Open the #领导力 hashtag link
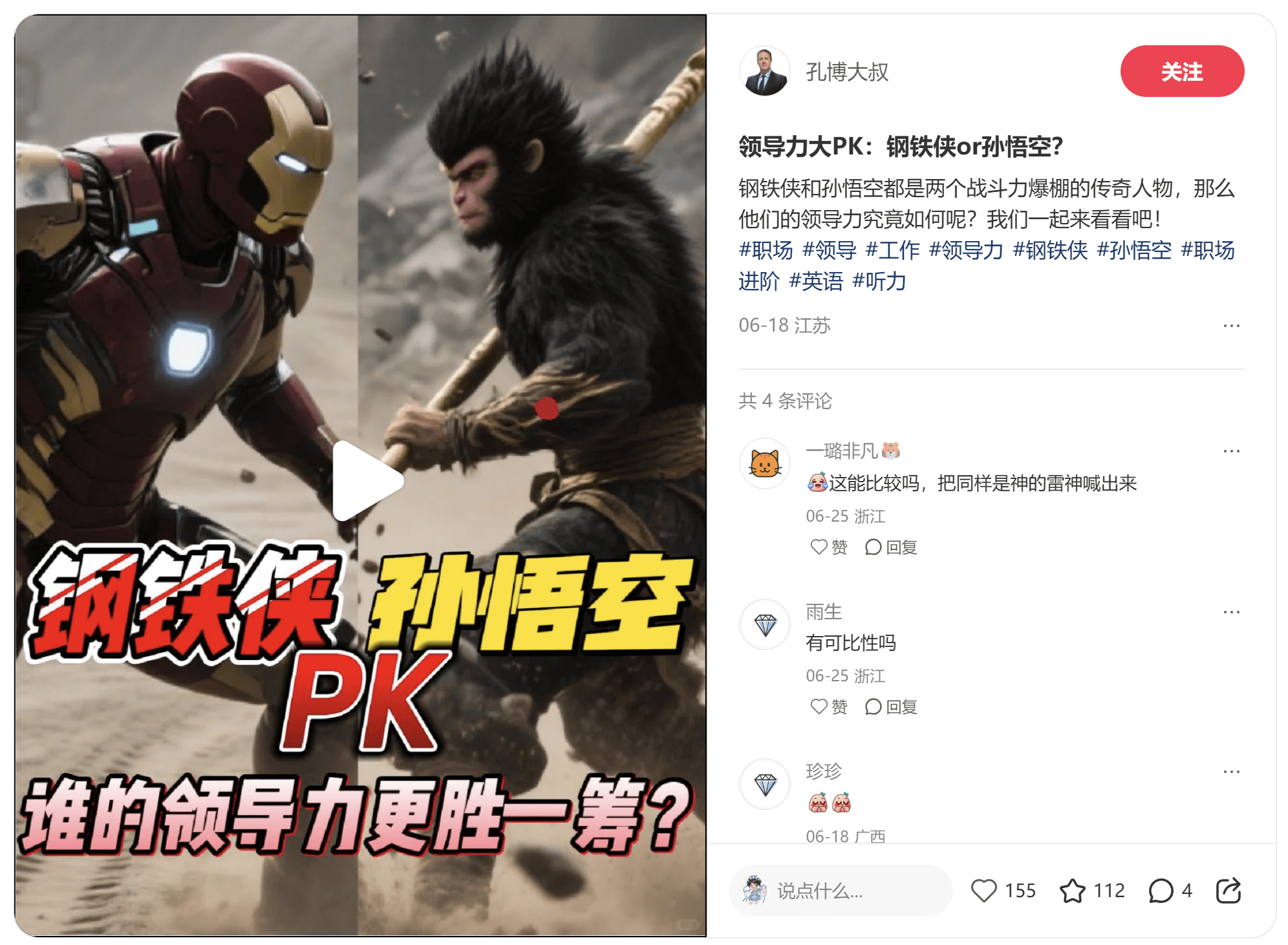 coord(966,250)
